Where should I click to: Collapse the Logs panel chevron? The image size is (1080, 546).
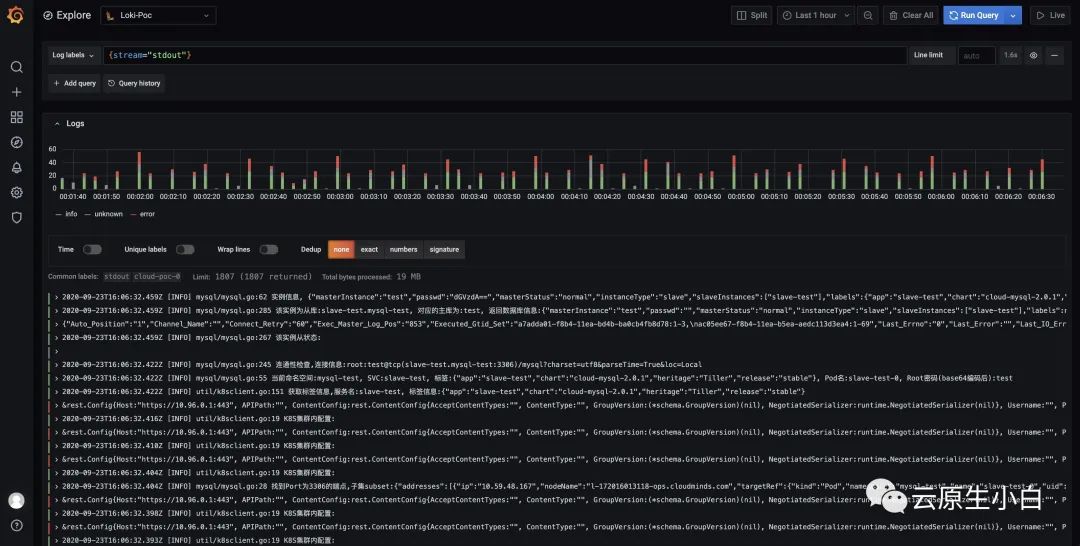[x=57, y=124]
